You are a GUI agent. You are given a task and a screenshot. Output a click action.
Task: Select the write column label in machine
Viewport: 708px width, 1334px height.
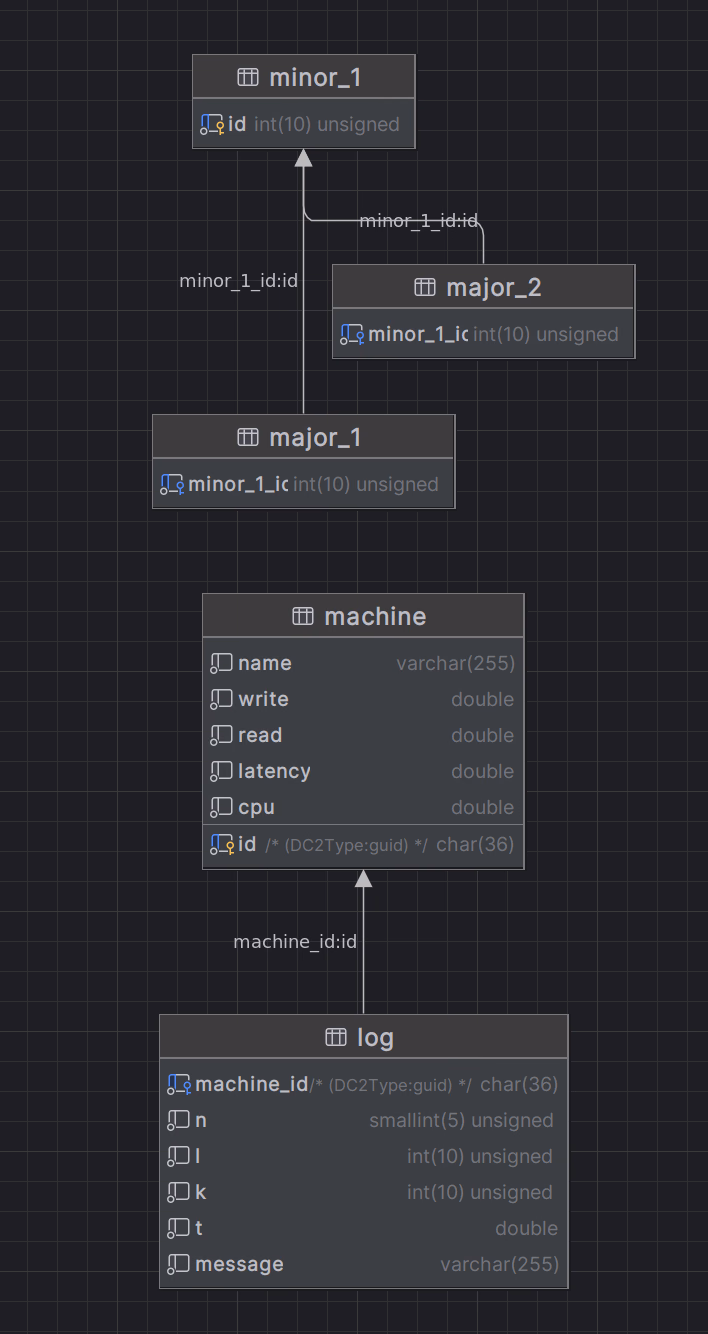263,699
